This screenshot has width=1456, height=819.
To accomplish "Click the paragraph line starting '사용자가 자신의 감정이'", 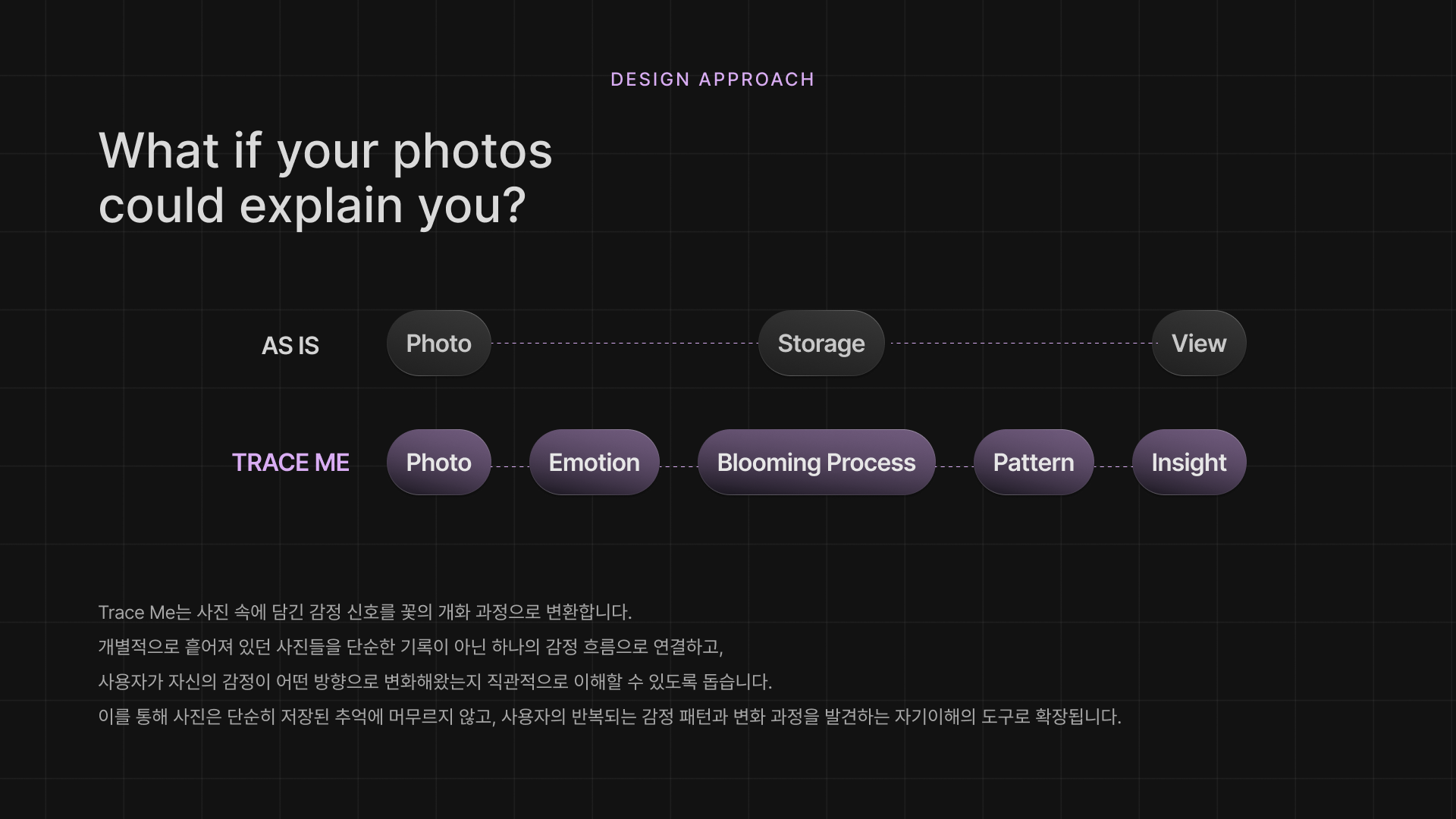I will pos(435,682).
